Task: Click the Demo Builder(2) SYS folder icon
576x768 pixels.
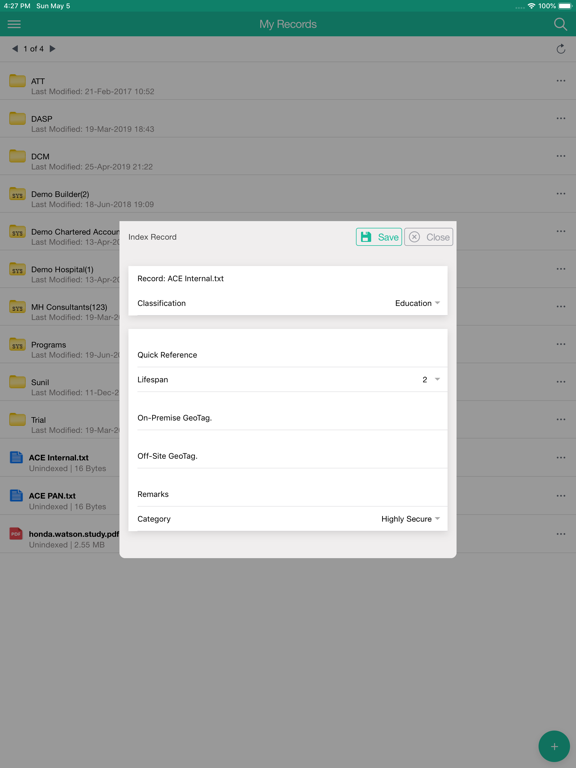Action: click(17, 193)
